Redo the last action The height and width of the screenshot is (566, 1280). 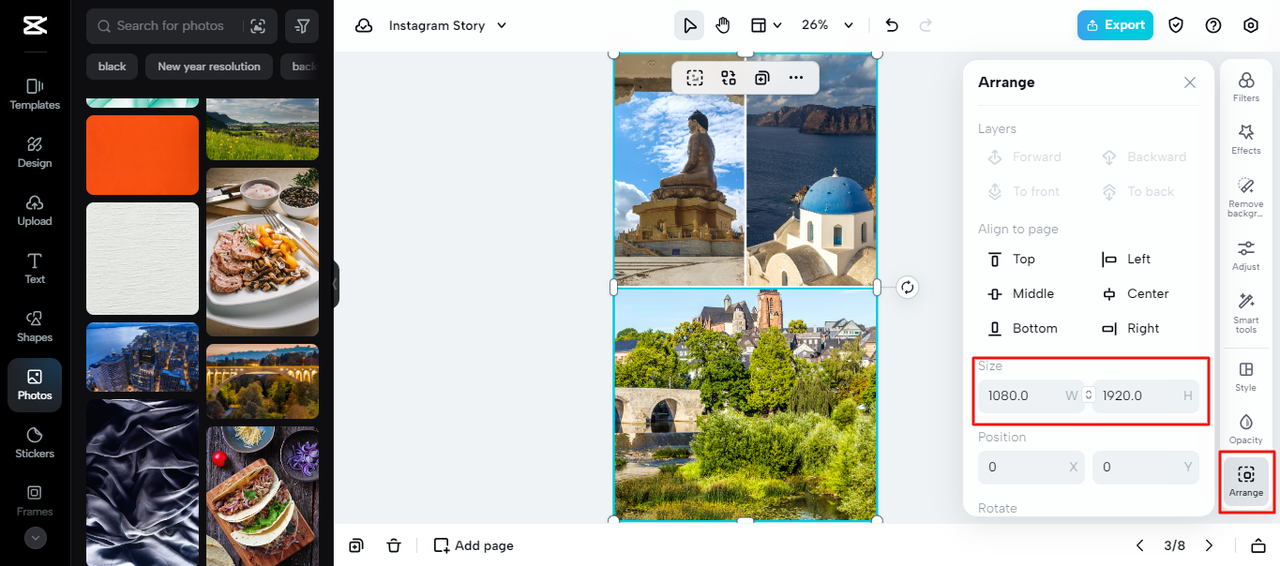[x=925, y=26]
